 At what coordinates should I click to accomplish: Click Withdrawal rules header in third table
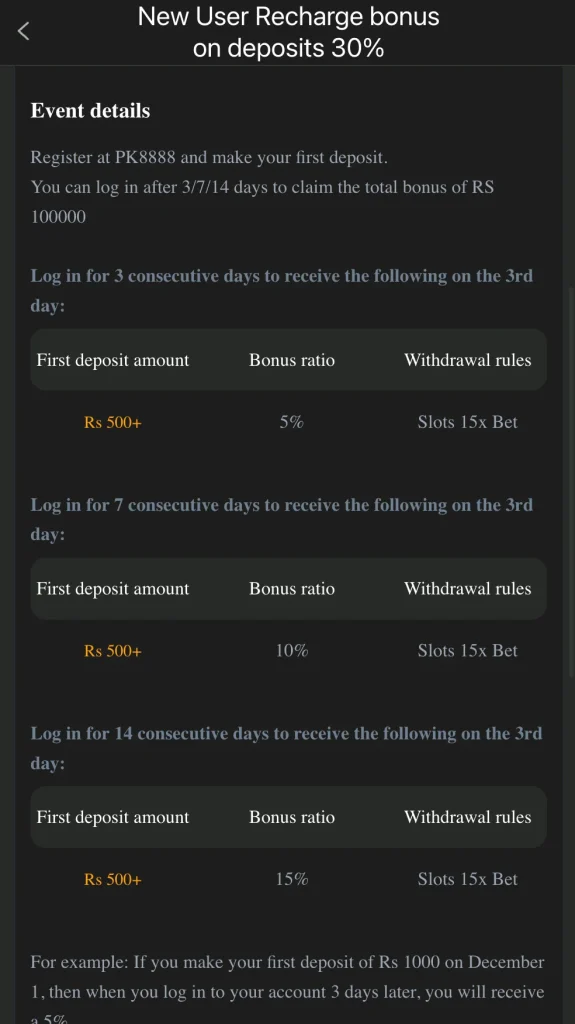468,817
